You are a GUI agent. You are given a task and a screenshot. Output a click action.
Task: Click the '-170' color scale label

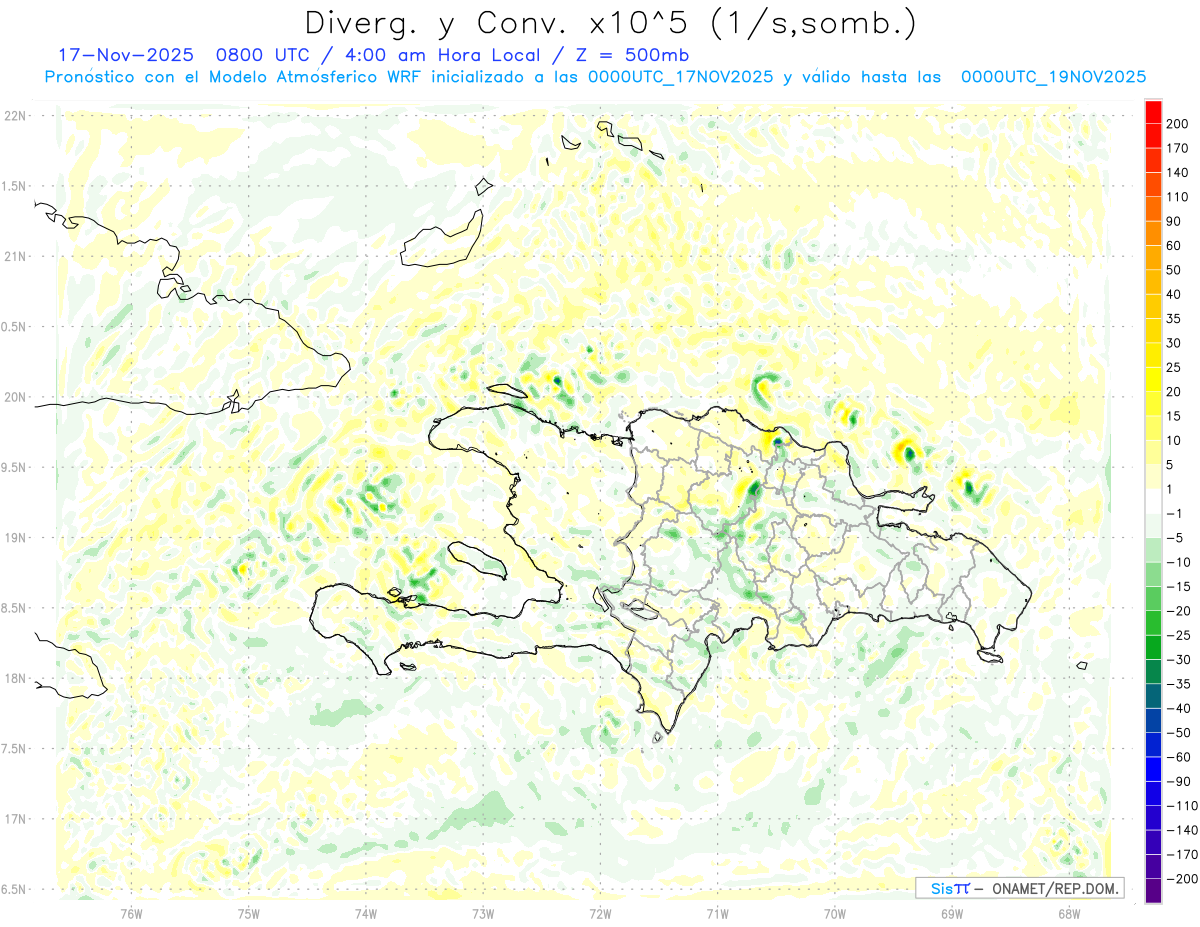pos(1183,855)
